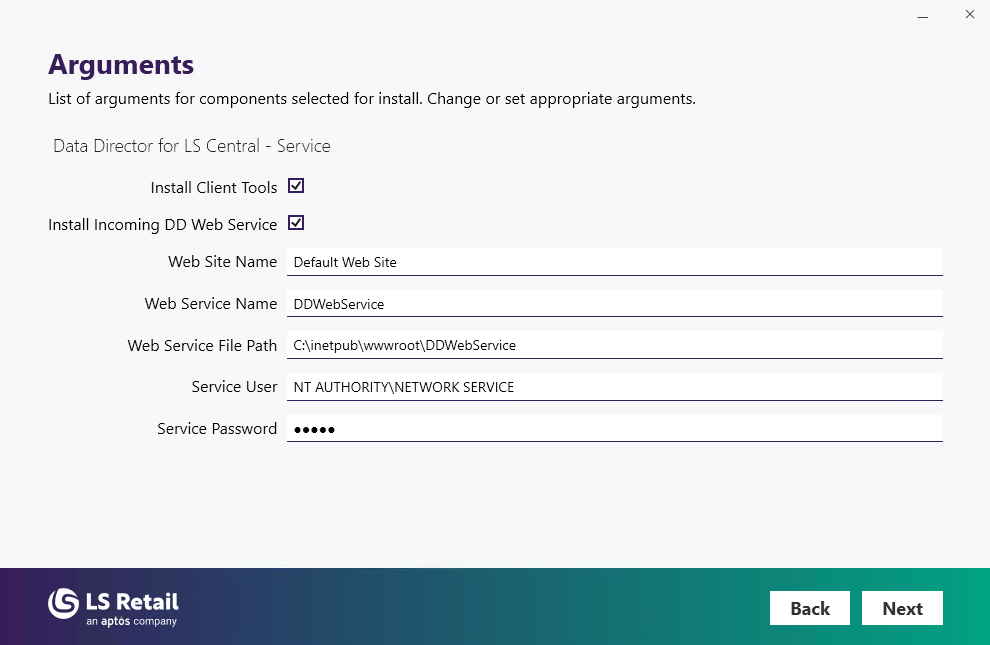
Task: Click the Install Client Tools label text
Action: click(x=214, y=188)
